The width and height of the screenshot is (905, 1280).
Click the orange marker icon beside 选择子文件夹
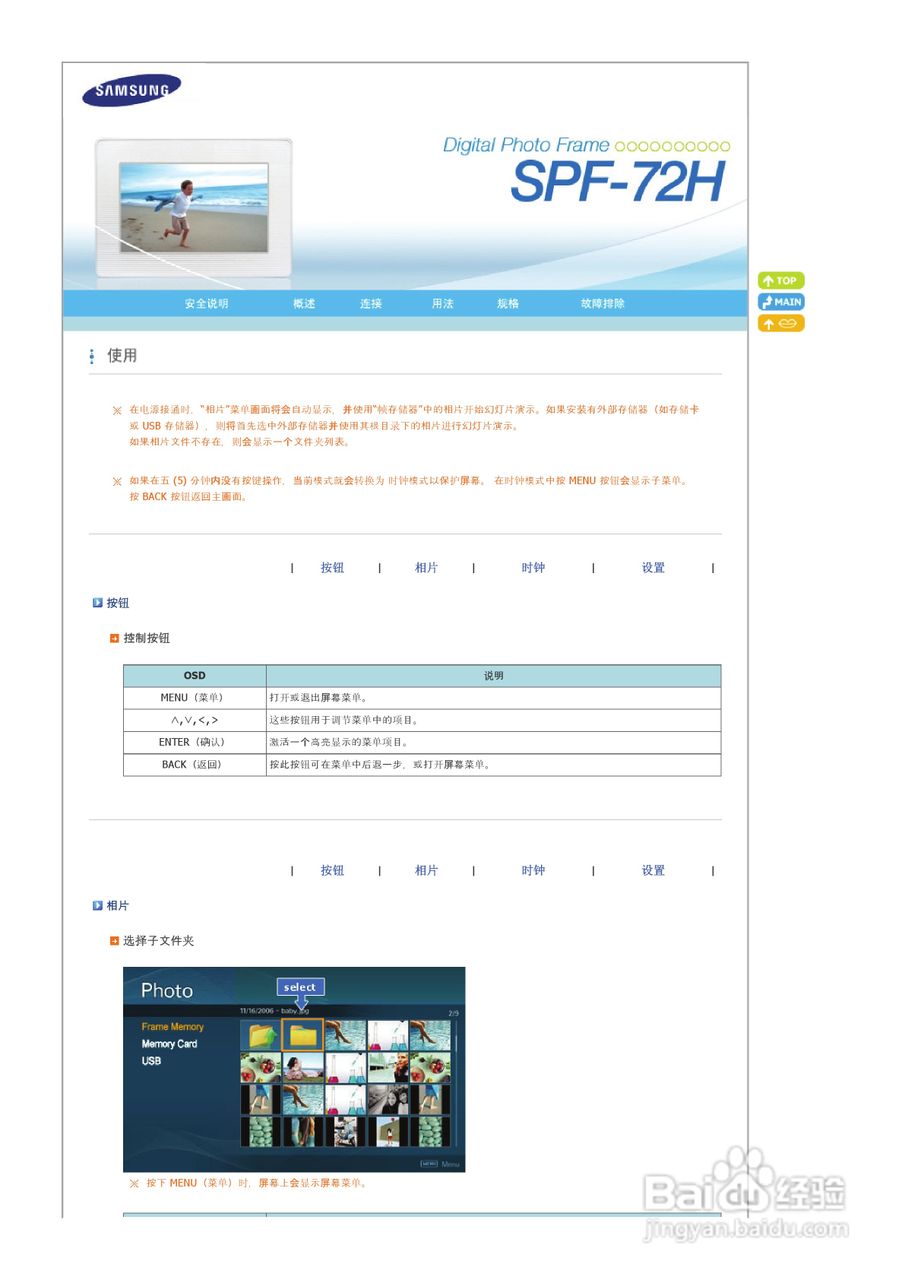[112, 940]
